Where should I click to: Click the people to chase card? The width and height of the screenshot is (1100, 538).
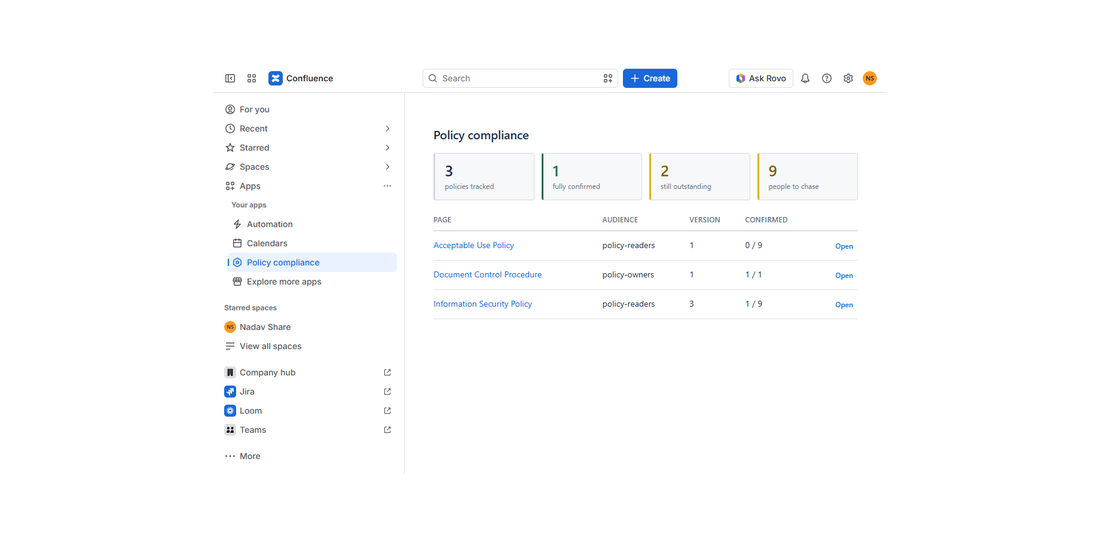[807, 177]
